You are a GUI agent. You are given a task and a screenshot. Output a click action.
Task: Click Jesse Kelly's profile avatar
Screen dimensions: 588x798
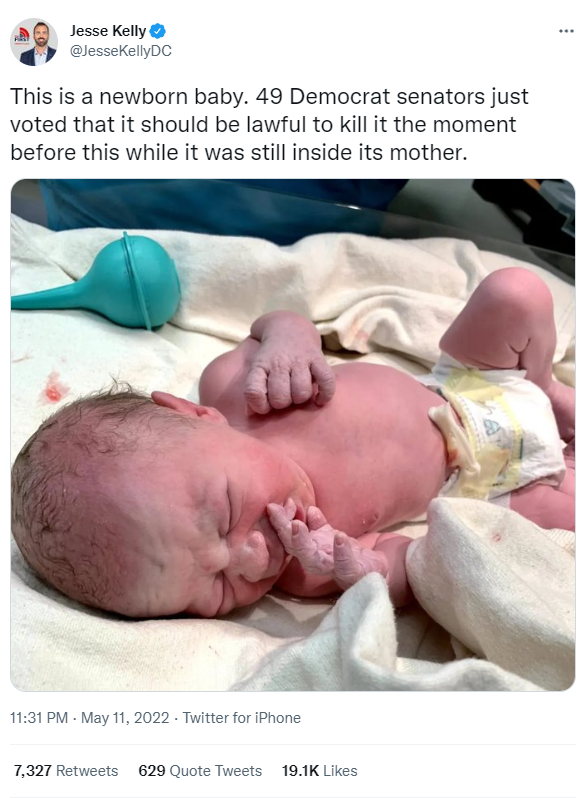coord(34,42)
